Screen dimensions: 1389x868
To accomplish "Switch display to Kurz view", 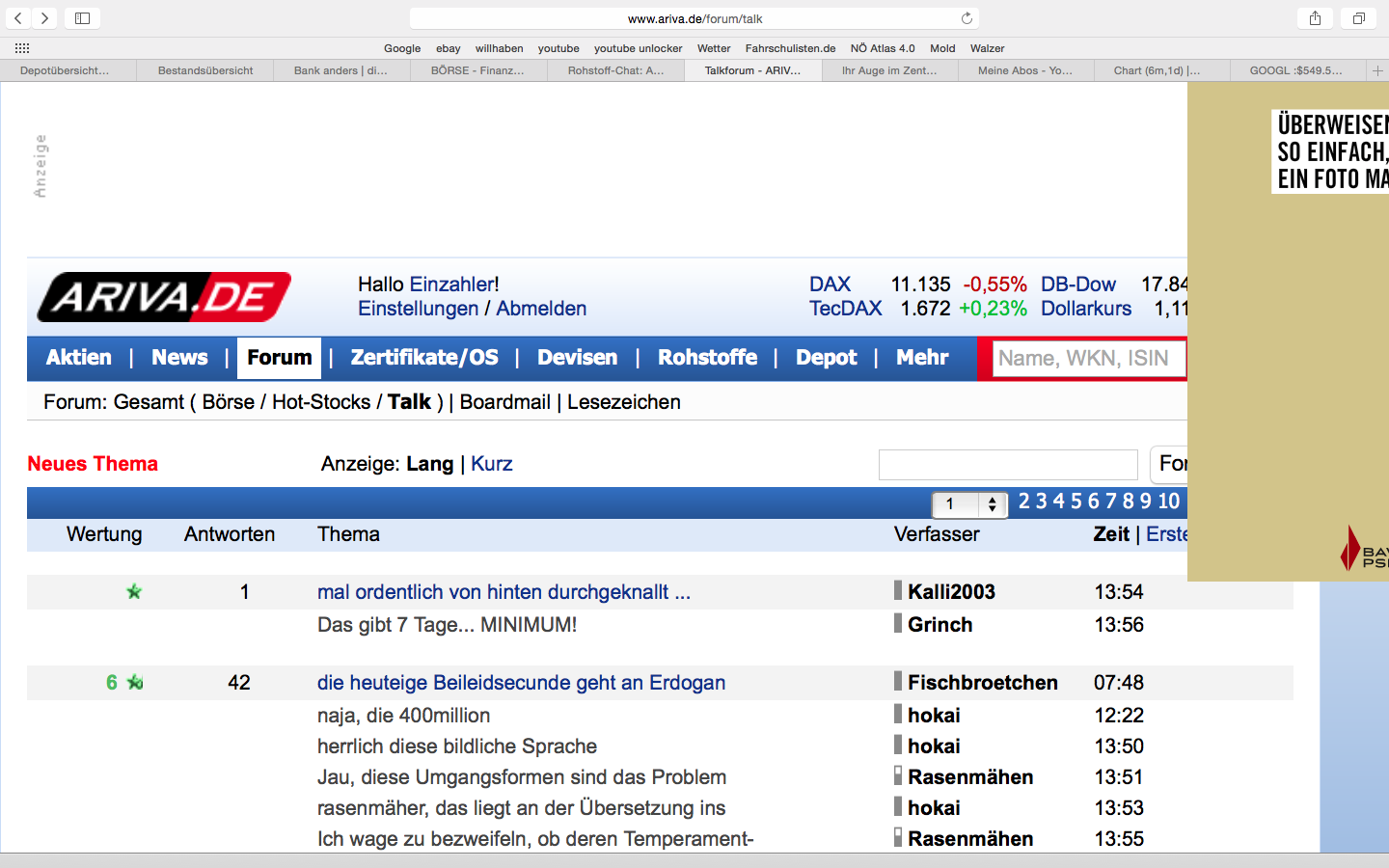I will click(491, 464).
